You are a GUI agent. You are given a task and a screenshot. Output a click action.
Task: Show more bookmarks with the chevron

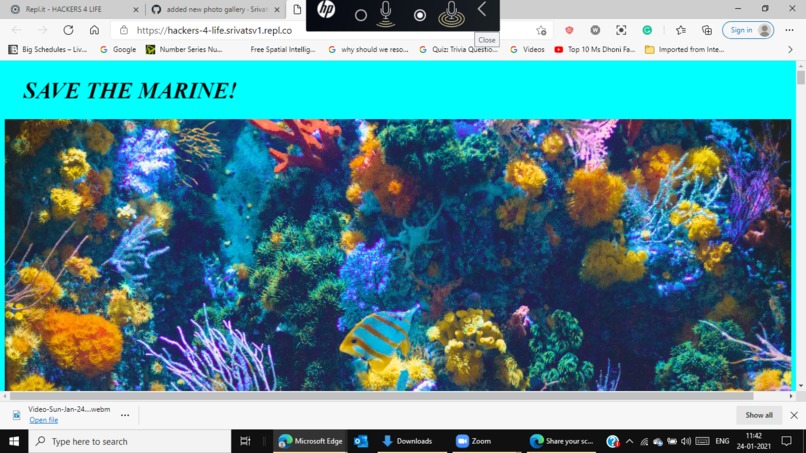(790, 49)
